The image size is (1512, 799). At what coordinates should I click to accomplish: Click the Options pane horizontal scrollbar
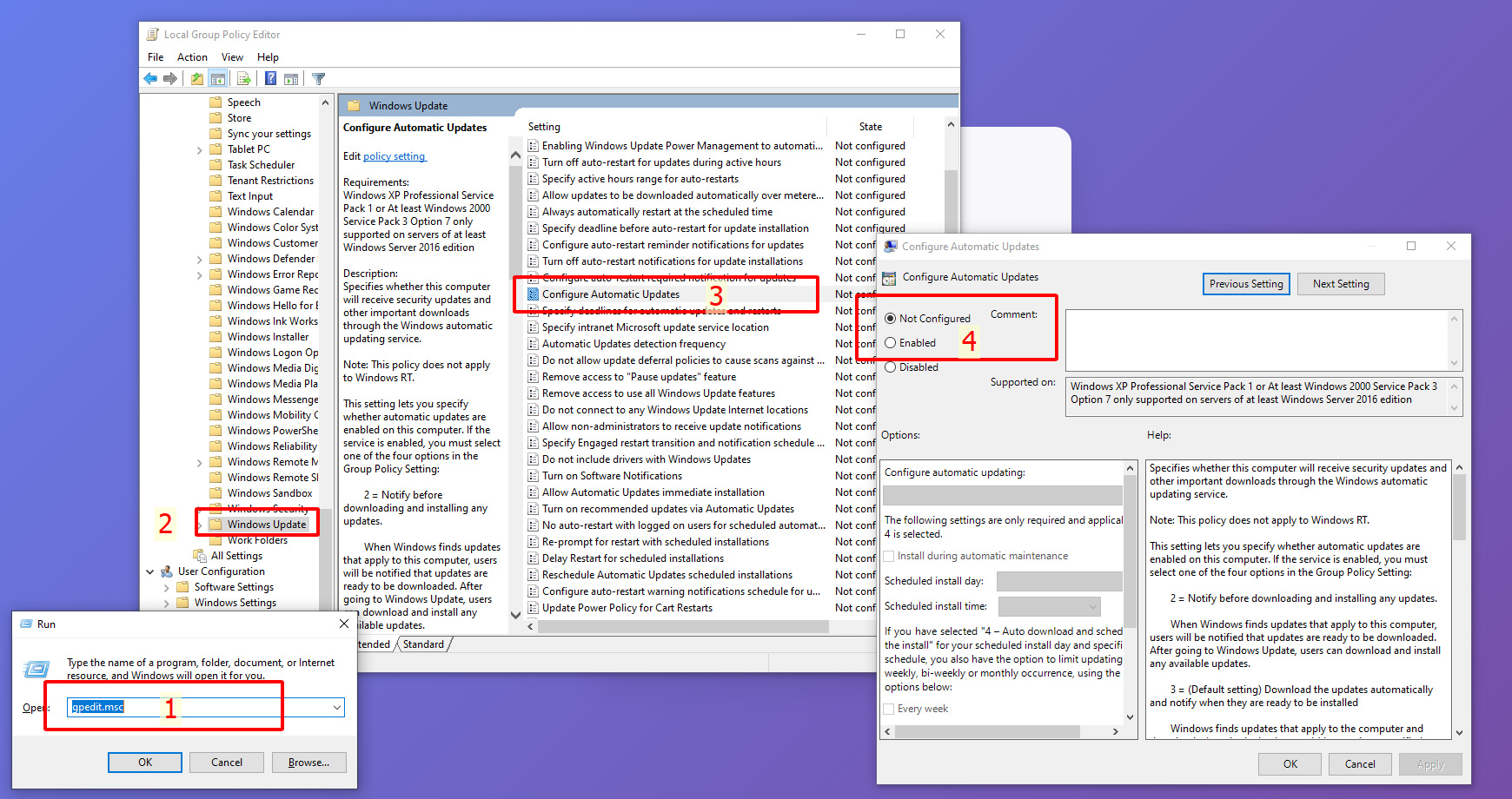(x=1003, y=732)
